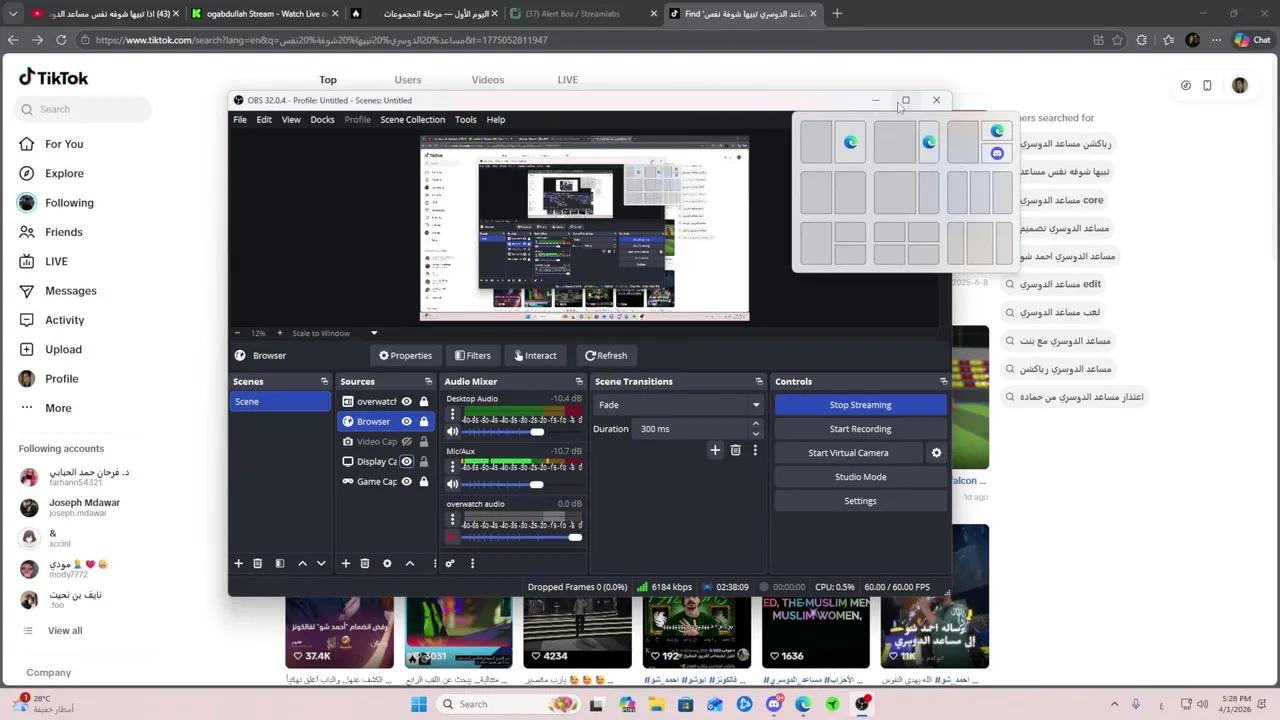Open virtual camera settings gear
This screenshot has height=720, width=1280.
[x=936, y=453]
